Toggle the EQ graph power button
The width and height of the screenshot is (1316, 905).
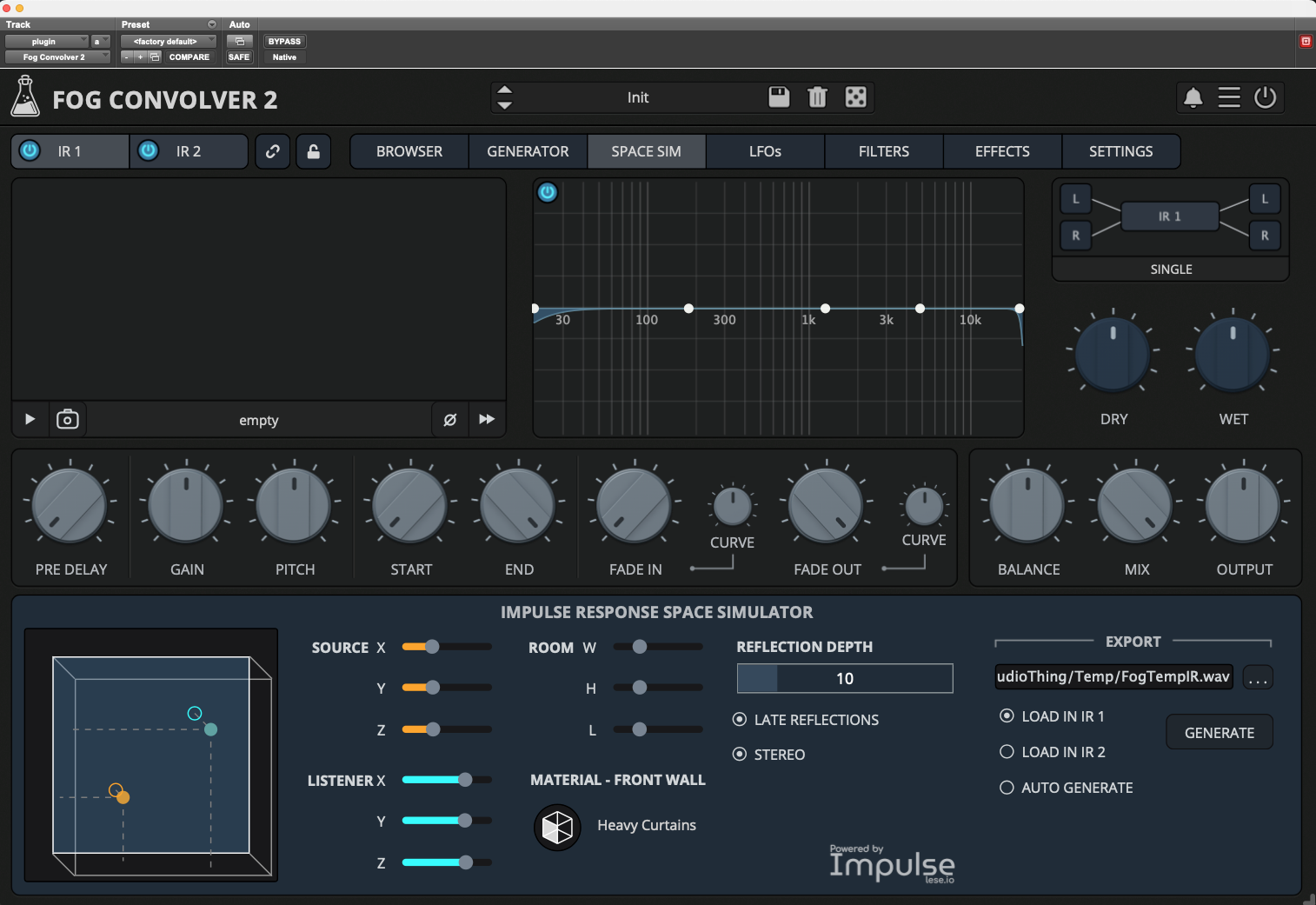tap(548, 192)
